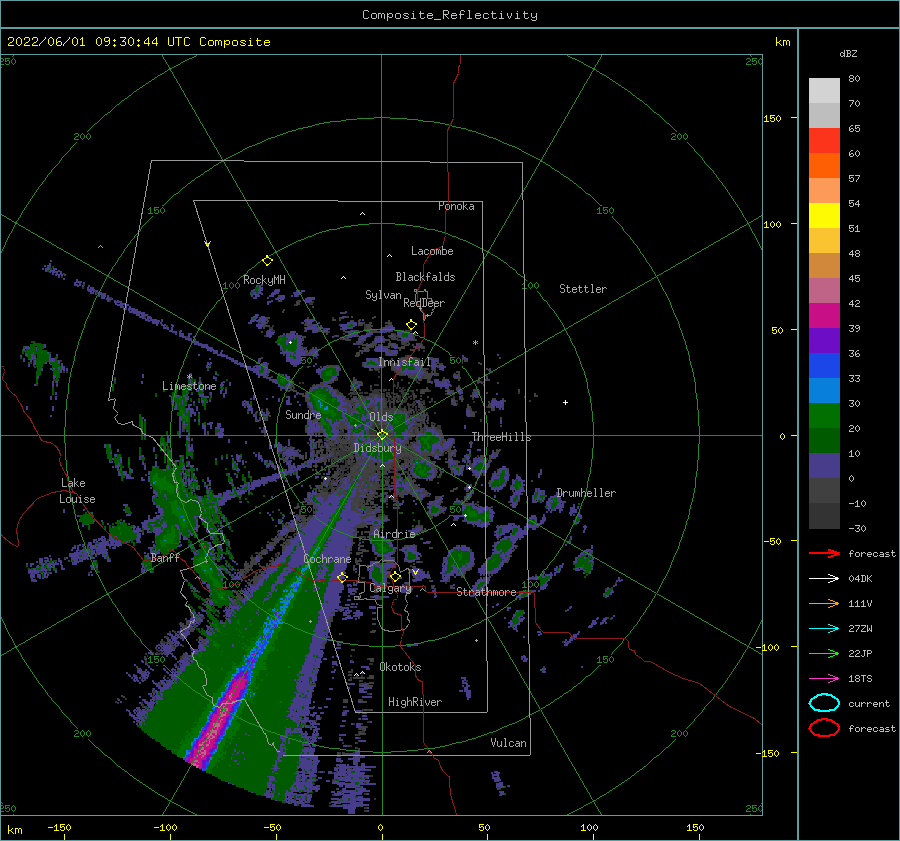Click the yellow 51 dBZ color swatch
The width and height of the screenshot is (900, 841).
point(824,215)
